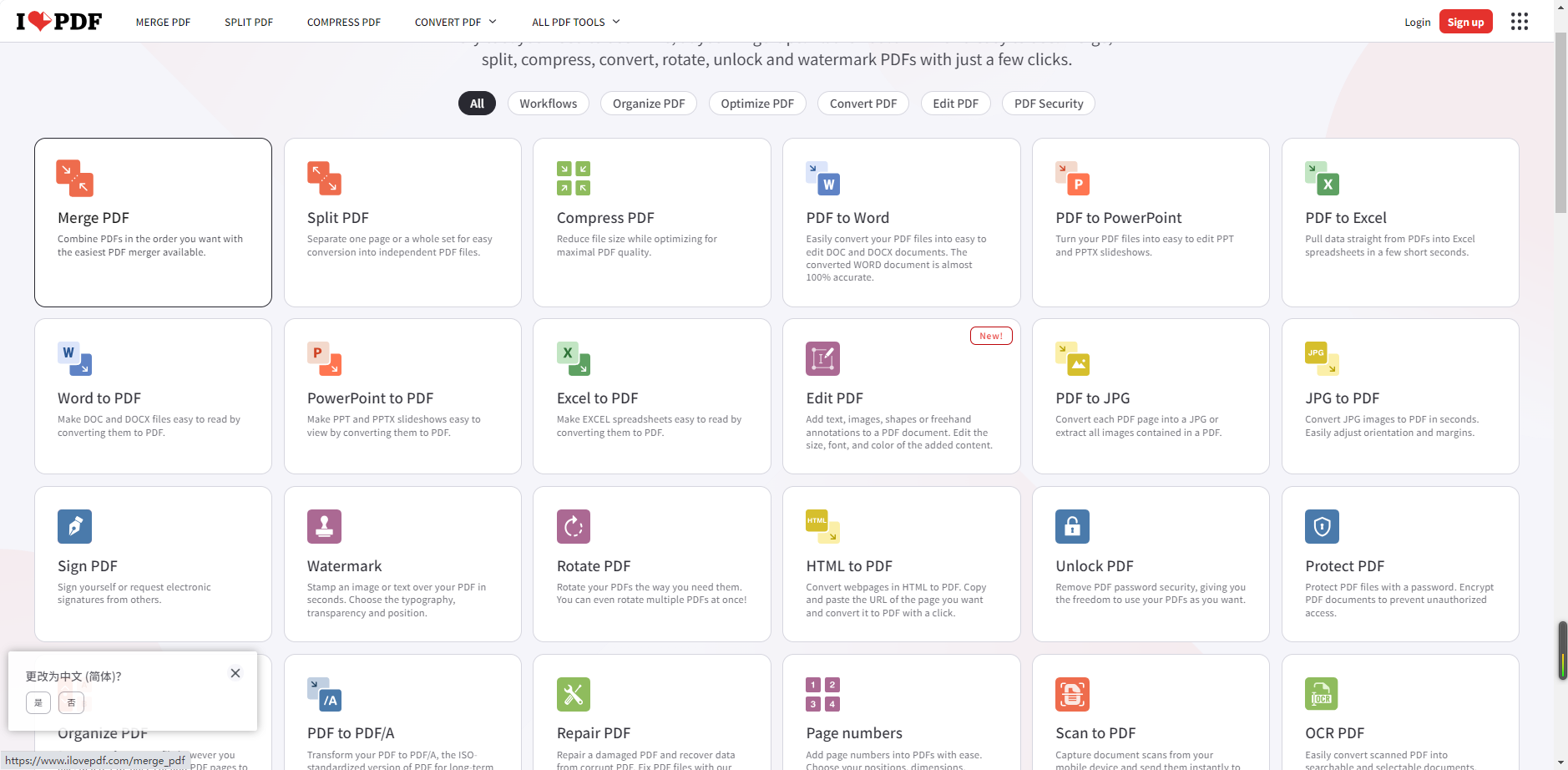
Task: Click the Rotate PDF icon
Action: pos(573,526)
